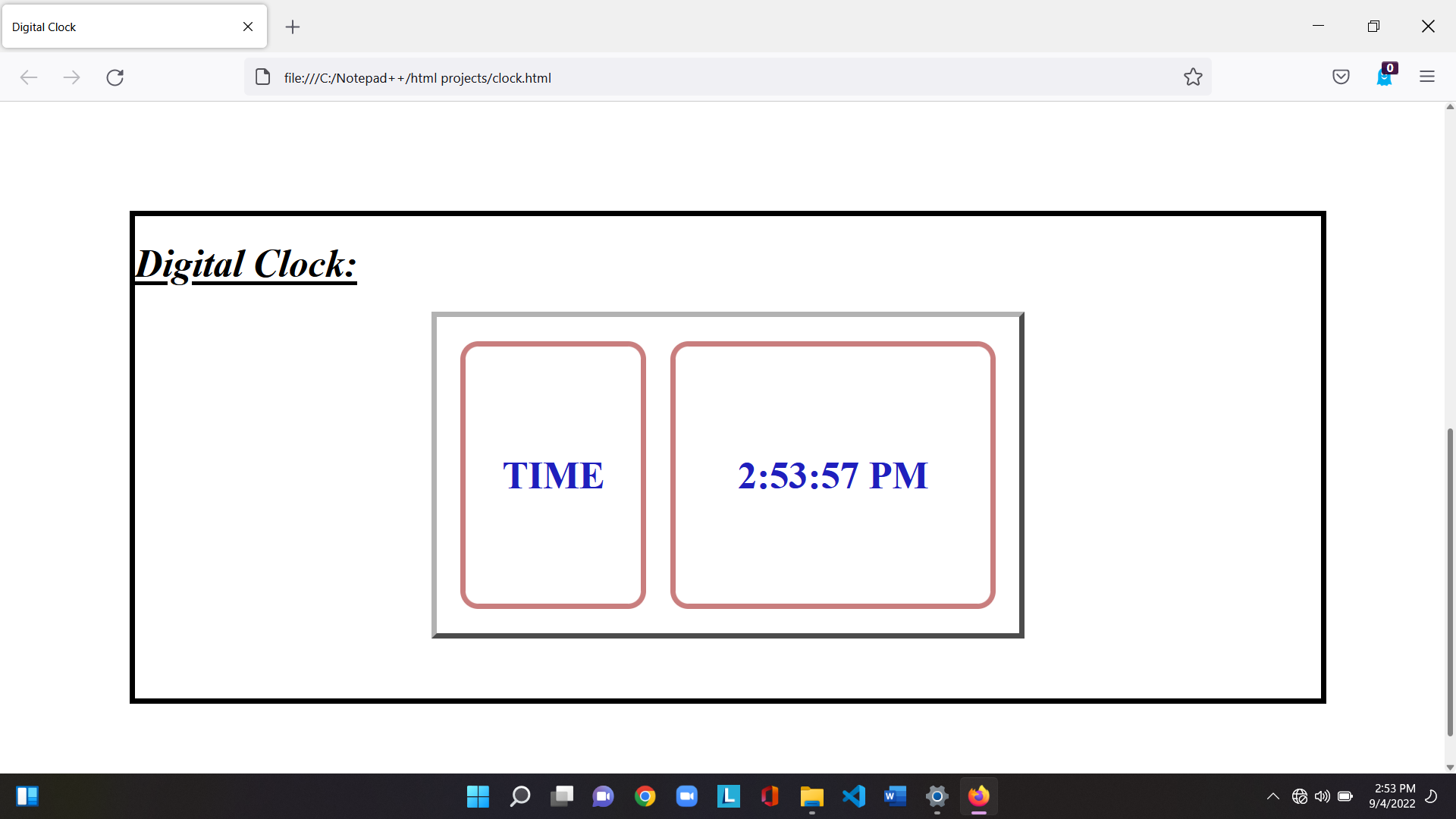Open Task View in taskbar
Viewport: 1456px width, 819px height.
562,796
